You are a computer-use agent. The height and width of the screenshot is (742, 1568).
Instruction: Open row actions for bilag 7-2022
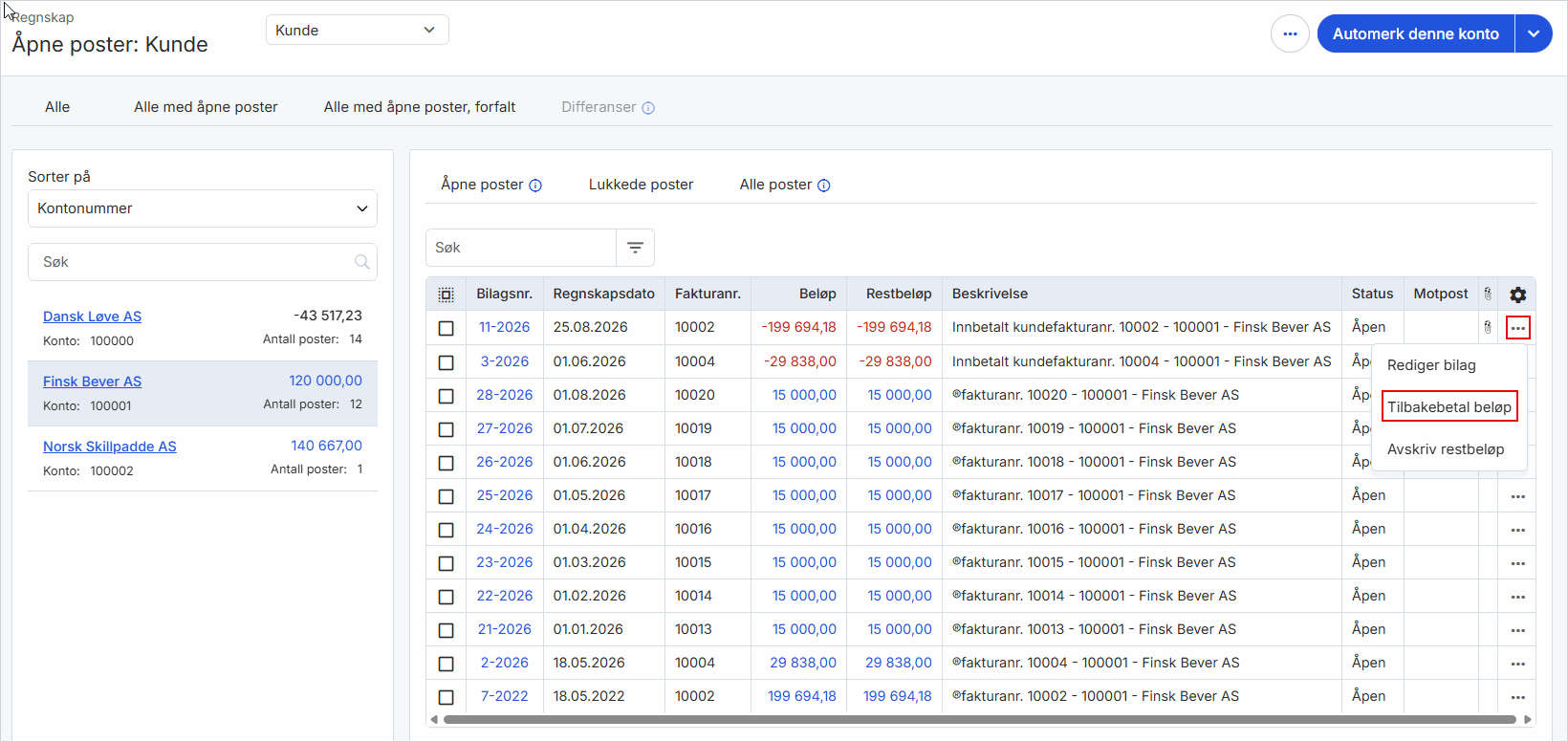(x=1517, y=697)
